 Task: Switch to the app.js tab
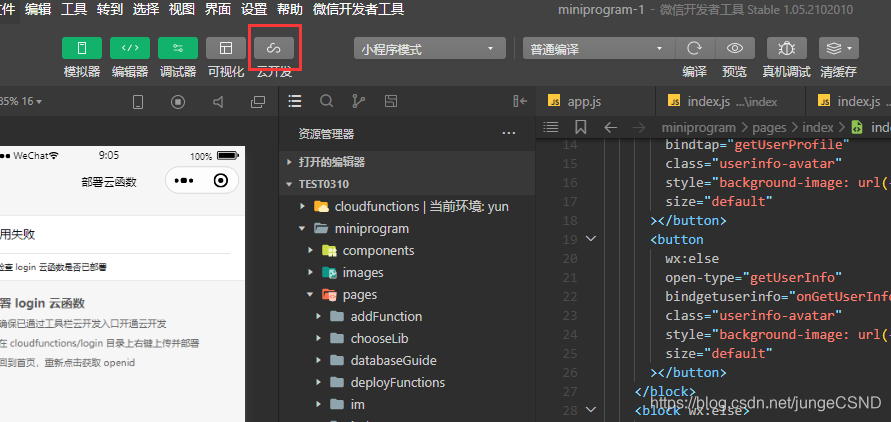596,102
